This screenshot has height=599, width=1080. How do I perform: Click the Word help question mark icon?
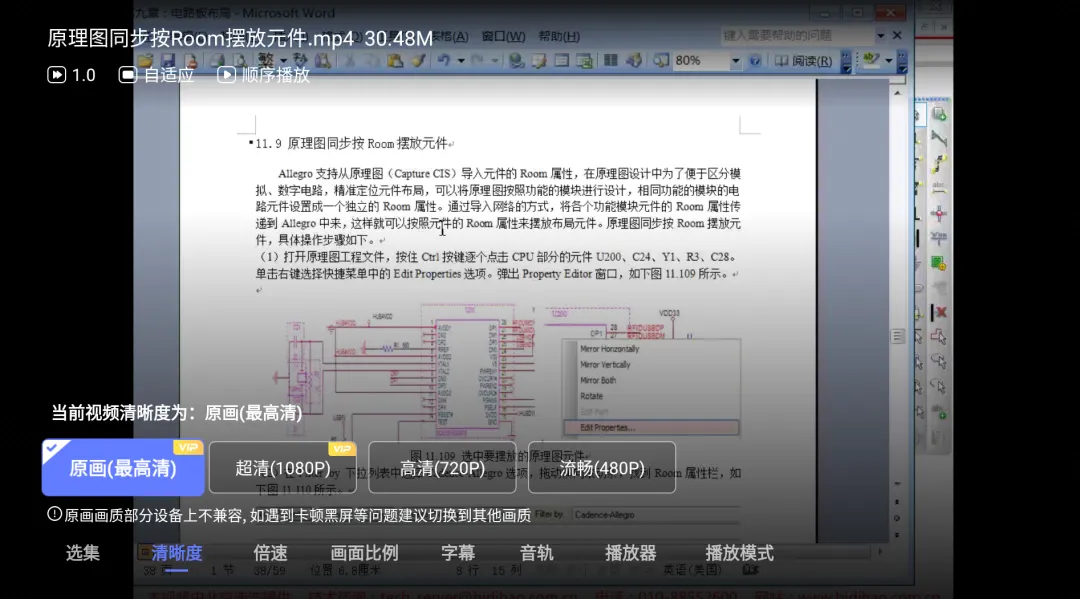[755, 61]
